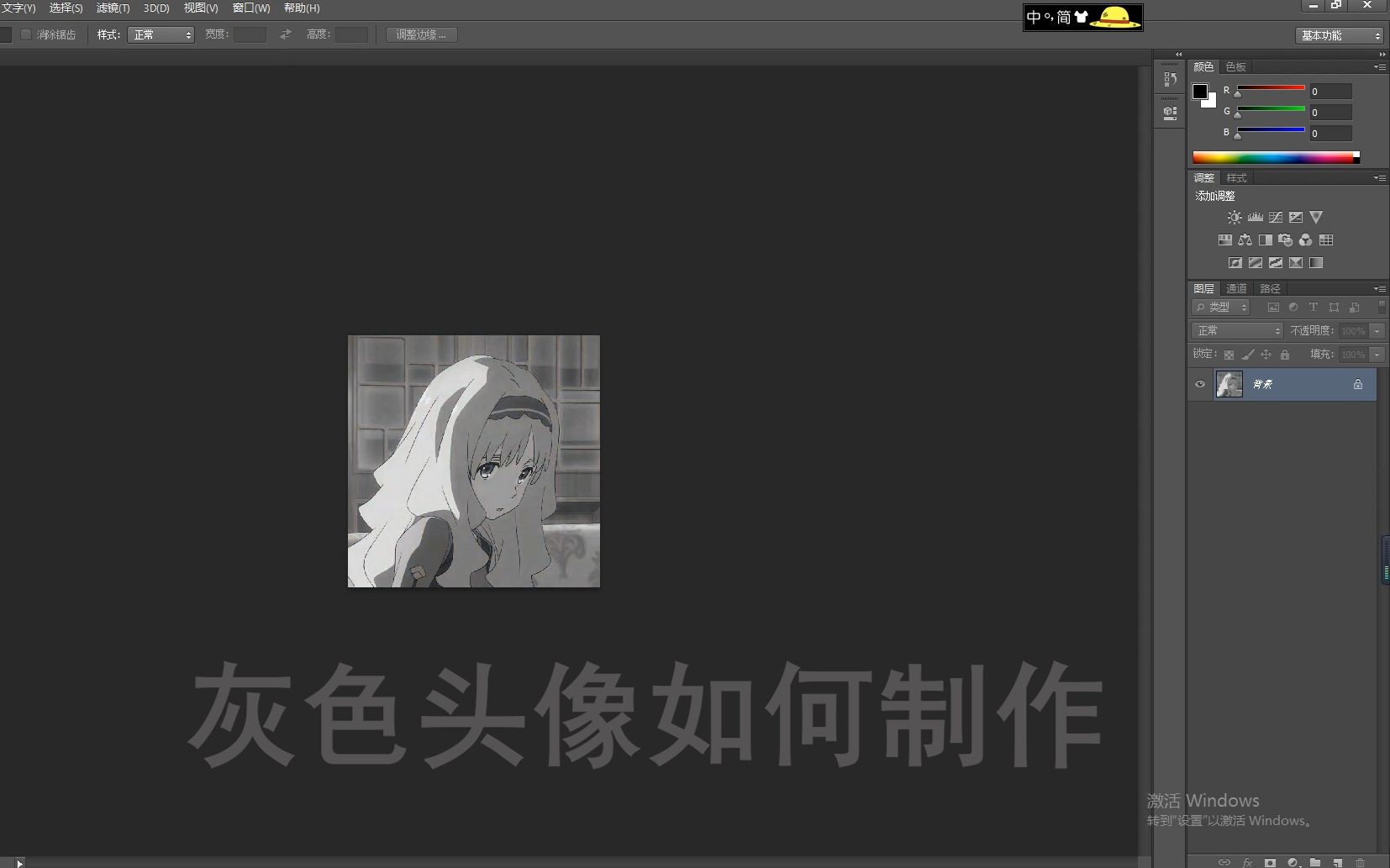This screenshot has height=868, width=1390.
Task: Click the fx layer style icon
Action: (x=1247, y=862)
